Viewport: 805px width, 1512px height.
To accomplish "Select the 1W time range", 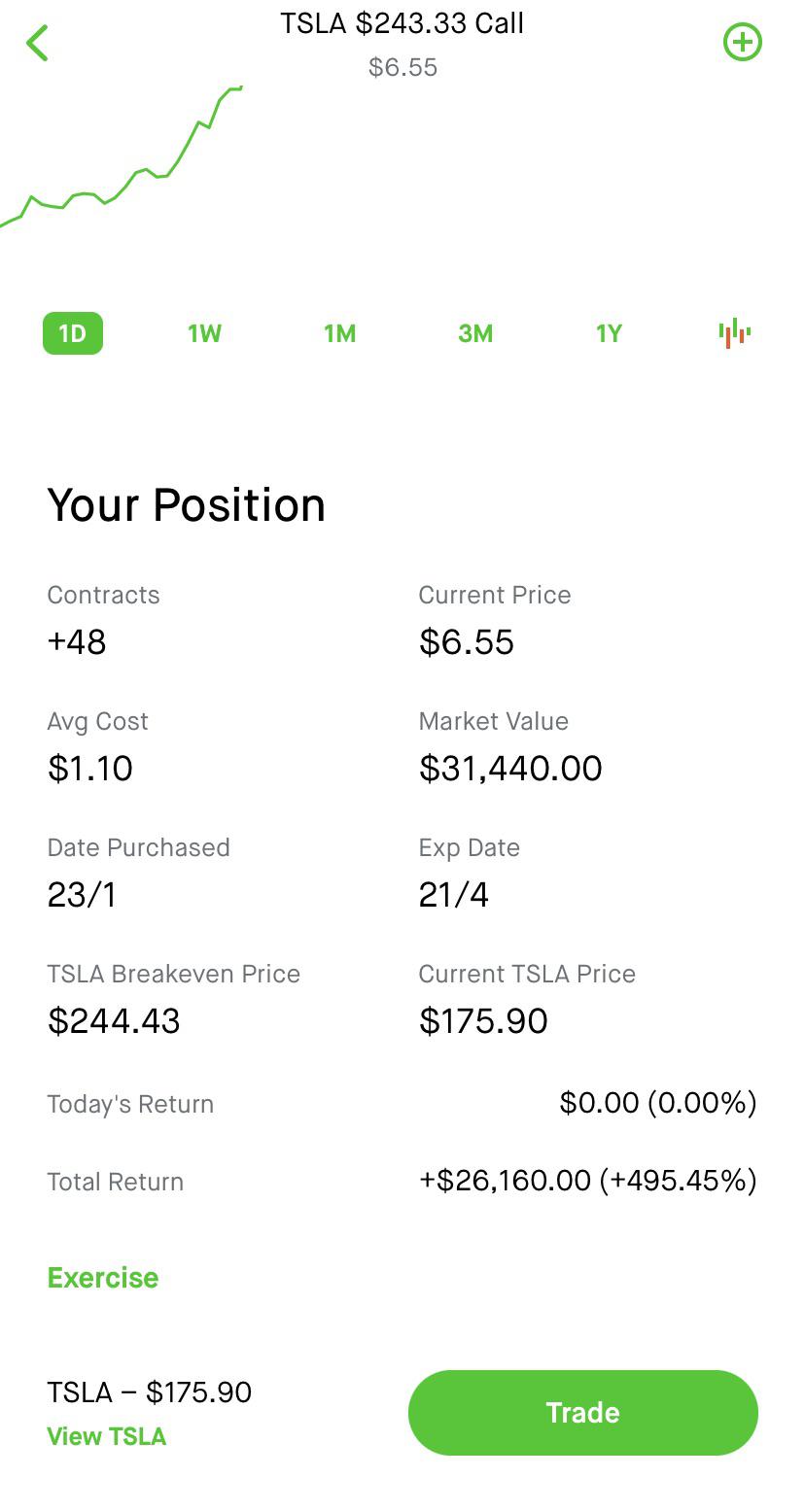I will [204, 333].
